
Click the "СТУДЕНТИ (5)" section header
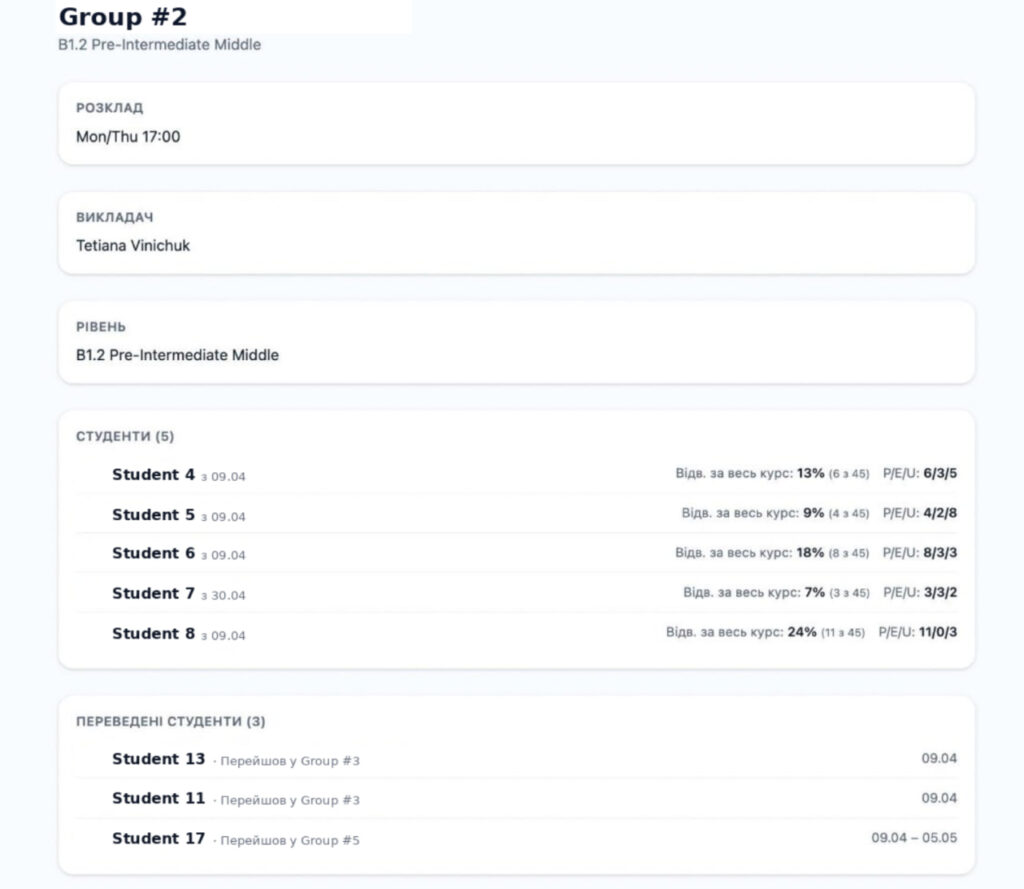125,436
